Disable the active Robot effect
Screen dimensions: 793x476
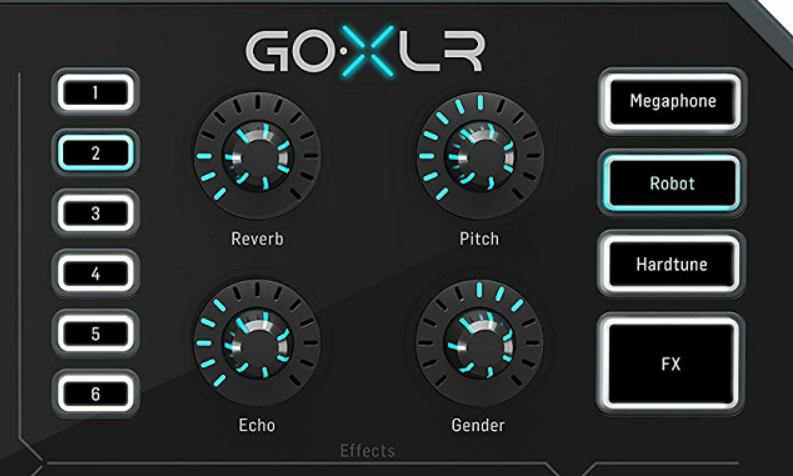(672, 183)
